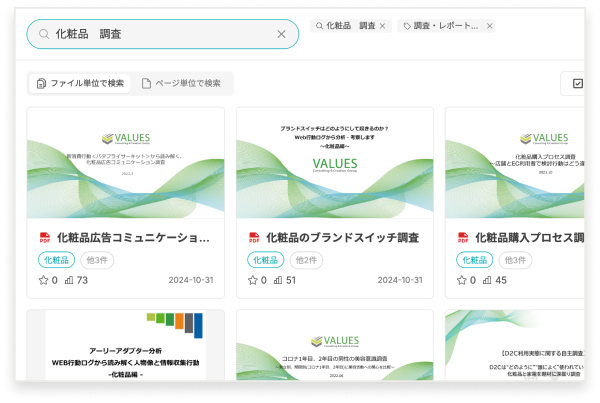The image size is (600, 403).
Task: Open title 化粧品広告コミュニケーショ...
Action: pos(133,238)
